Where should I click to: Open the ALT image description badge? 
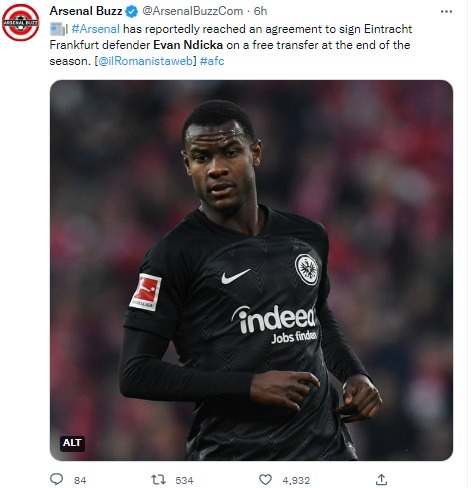click(72, 443)
